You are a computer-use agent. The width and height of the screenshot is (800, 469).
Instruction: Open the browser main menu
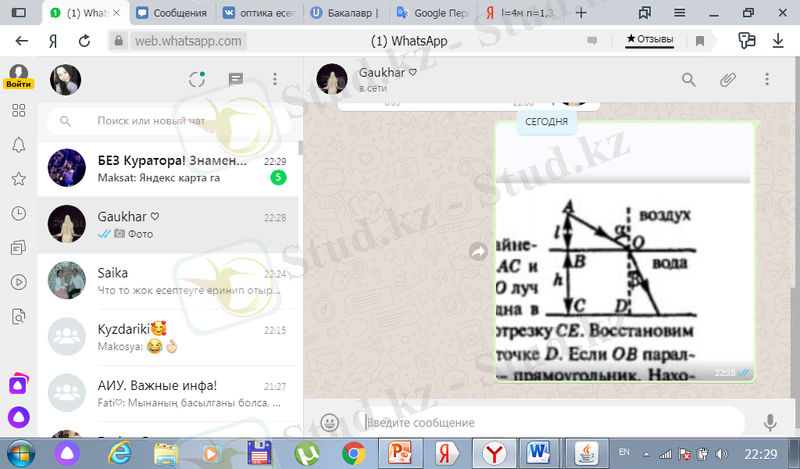tap(679, 13)
